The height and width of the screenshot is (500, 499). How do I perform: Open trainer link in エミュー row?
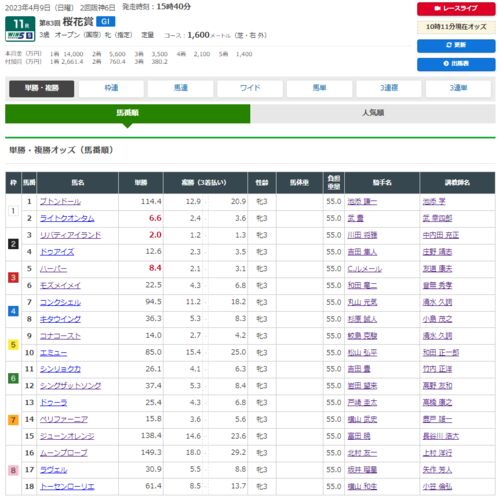441,353
